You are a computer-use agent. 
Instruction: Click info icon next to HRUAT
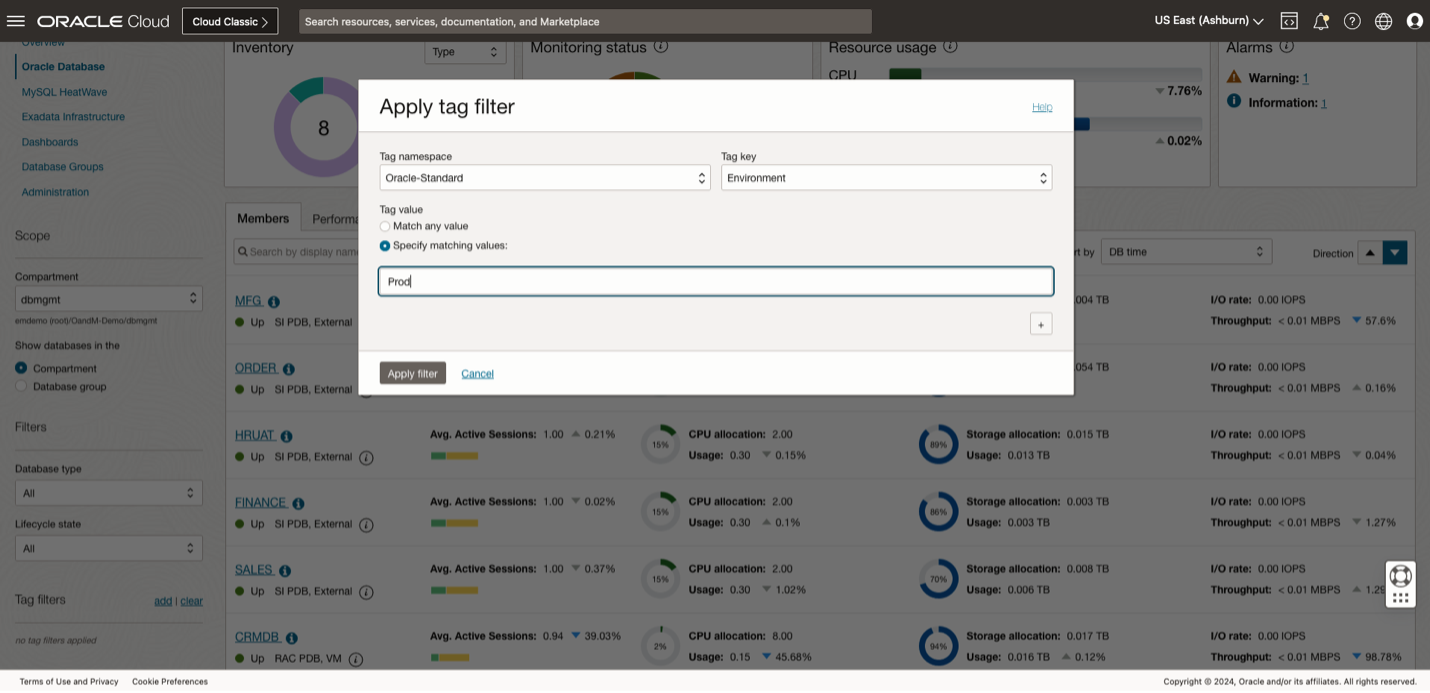[287, 436]
